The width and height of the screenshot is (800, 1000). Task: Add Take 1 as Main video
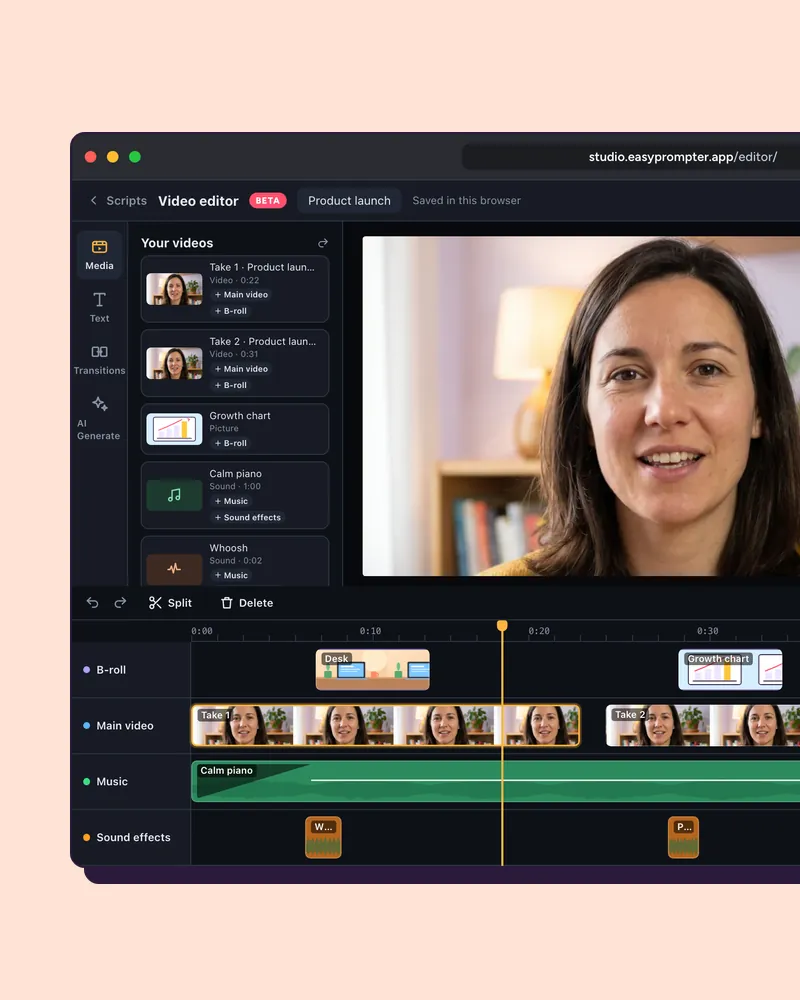[241, 295]
